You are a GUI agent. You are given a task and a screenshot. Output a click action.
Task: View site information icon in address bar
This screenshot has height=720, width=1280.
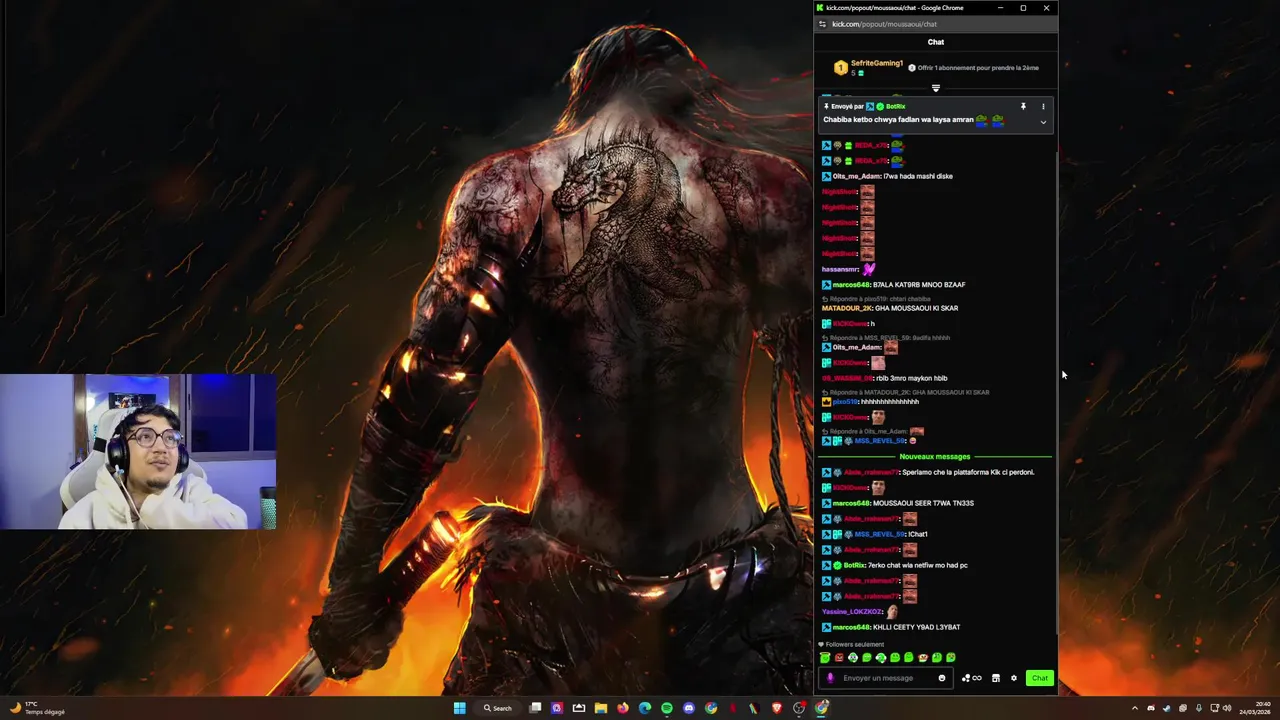[822, 24]
